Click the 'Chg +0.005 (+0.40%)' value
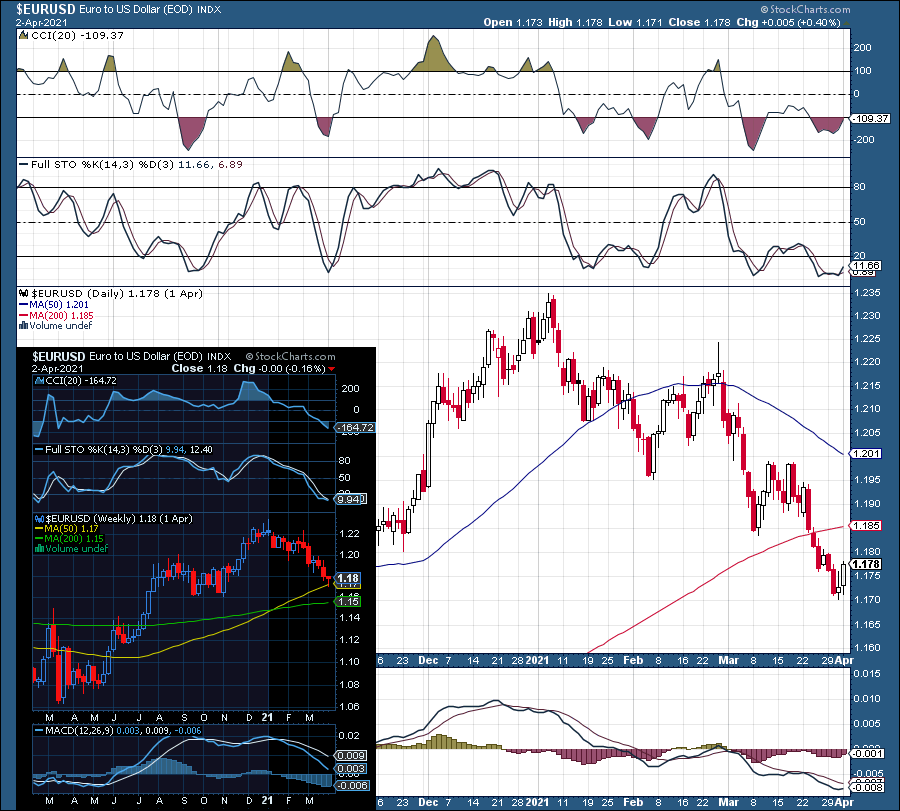 pyautogui.click(x=788, y=22)
